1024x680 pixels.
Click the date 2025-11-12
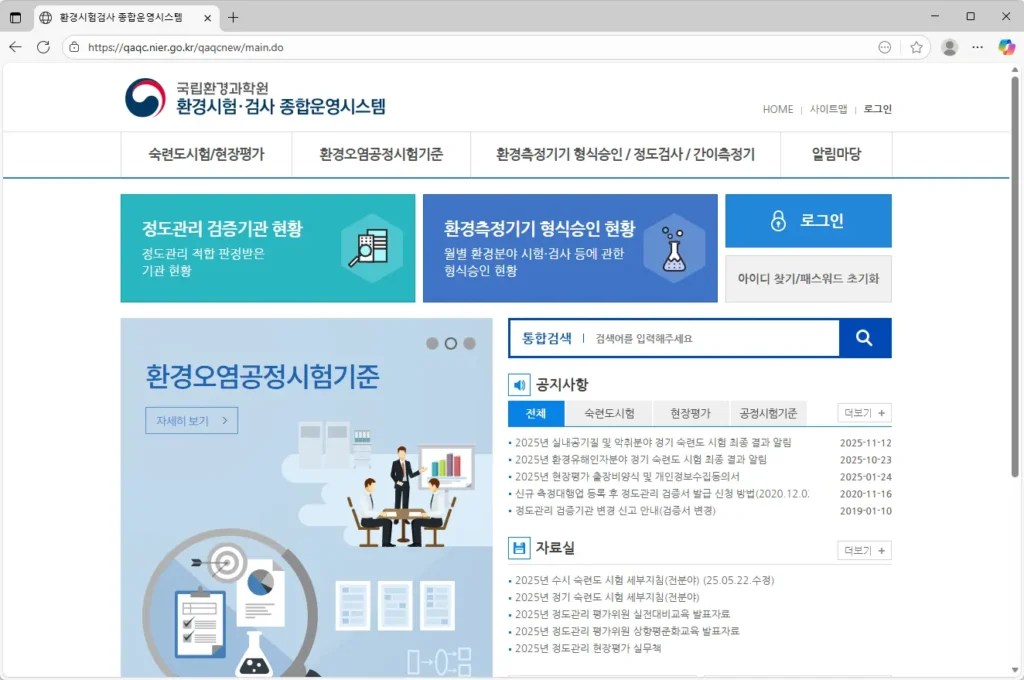click(x=865, y=443)
